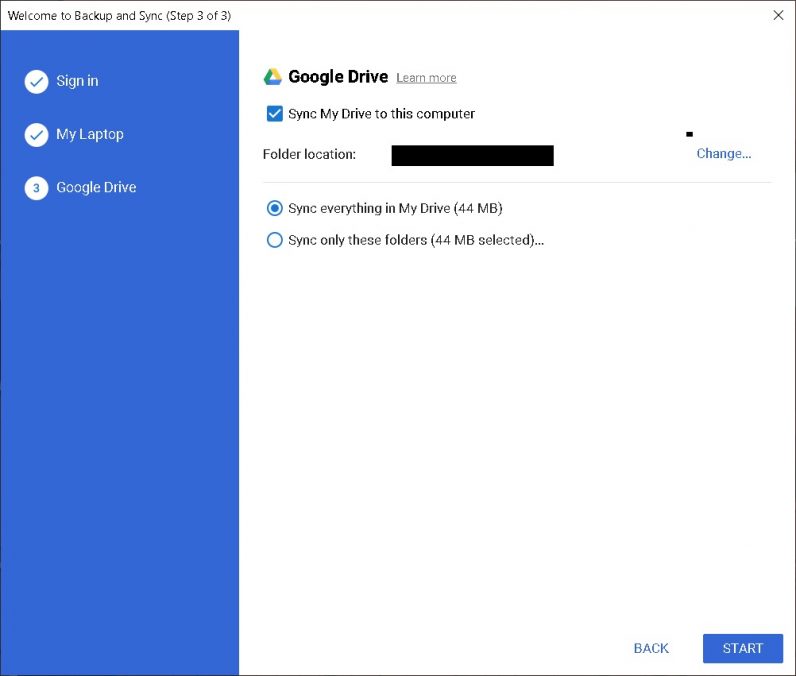The image size is (796, 676).
Task: Select Sync only these folders option
Action: coord(275,240)
